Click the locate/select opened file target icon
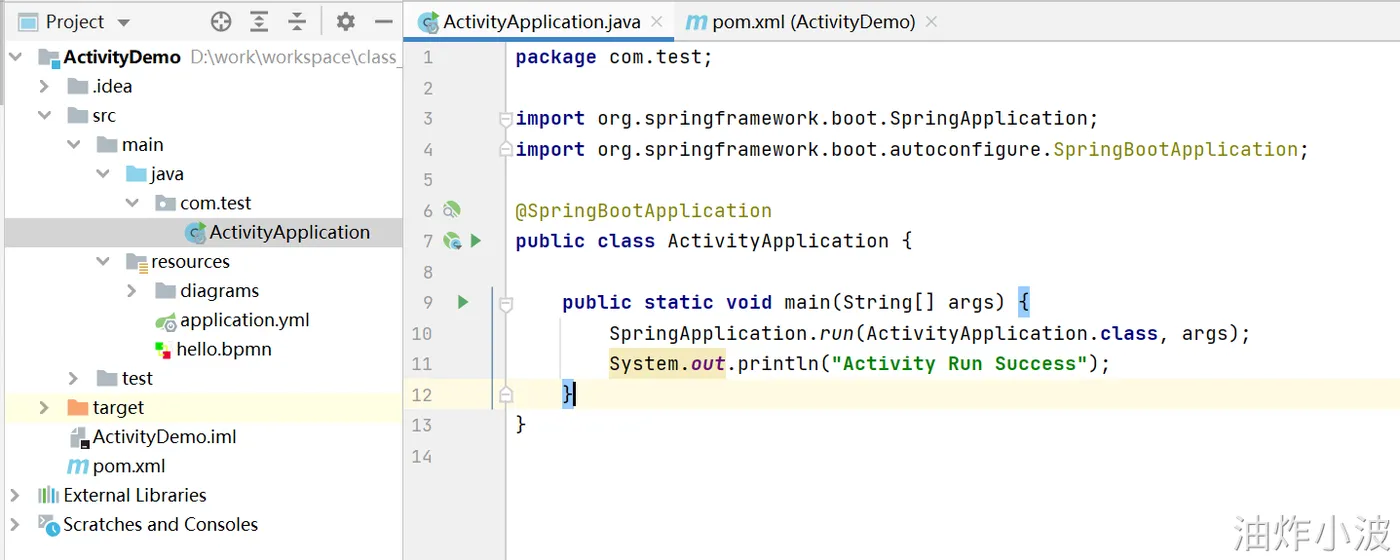This screenshot has width=1400, height=560. [x=221, y=21]
